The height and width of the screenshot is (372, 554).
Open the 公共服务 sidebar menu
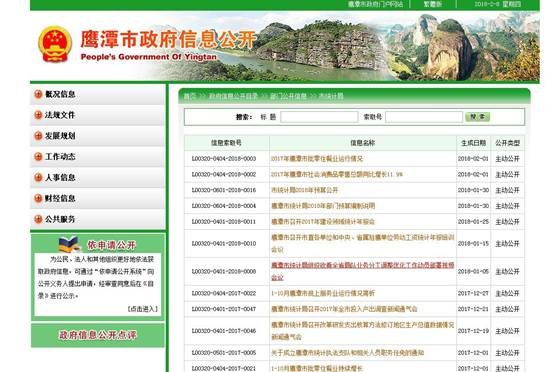tap(60, 219)
